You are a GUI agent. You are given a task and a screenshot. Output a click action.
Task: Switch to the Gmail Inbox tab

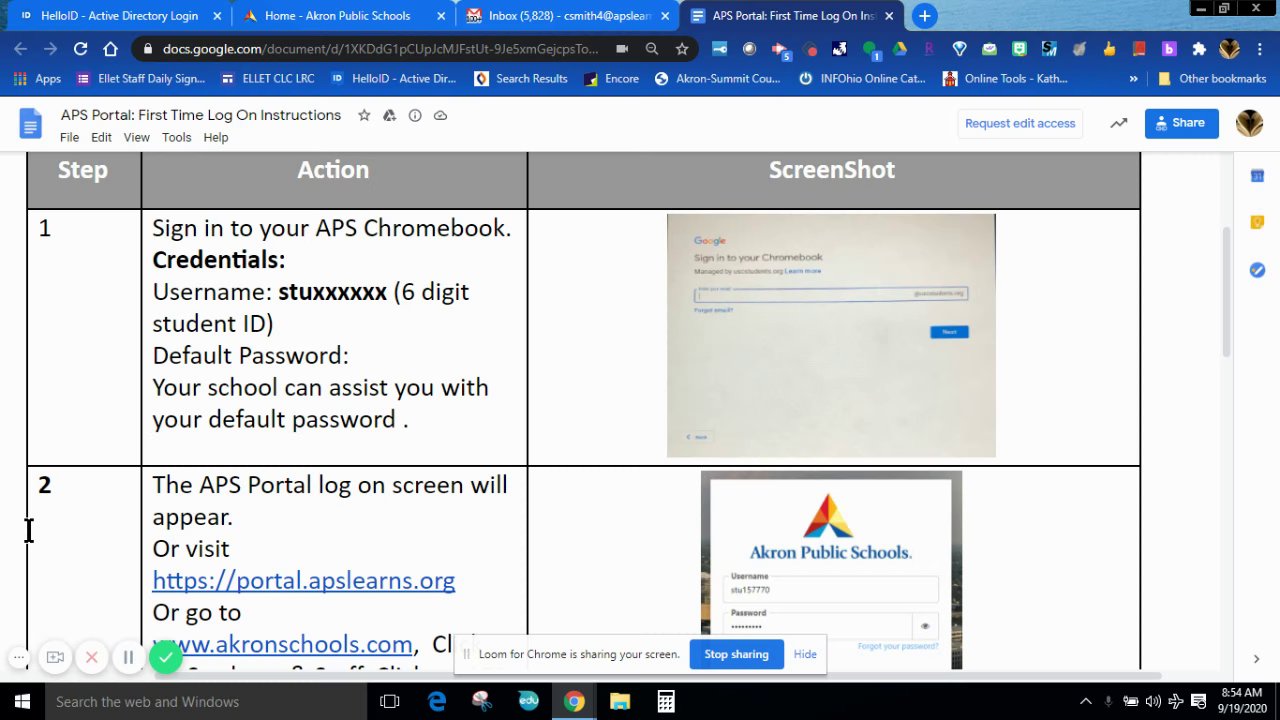pyautogui.click(x=566, y=16)
